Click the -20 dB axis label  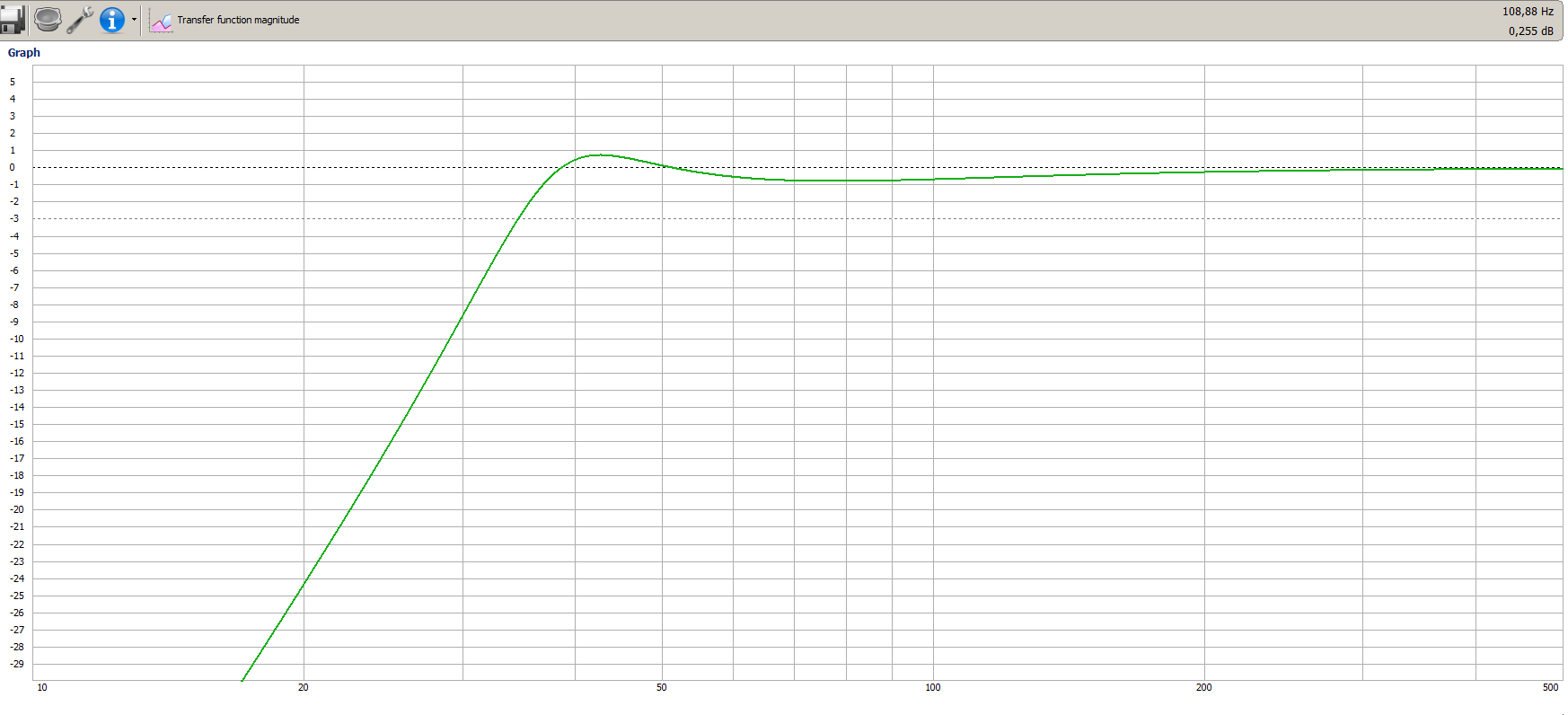pos(17,510)
